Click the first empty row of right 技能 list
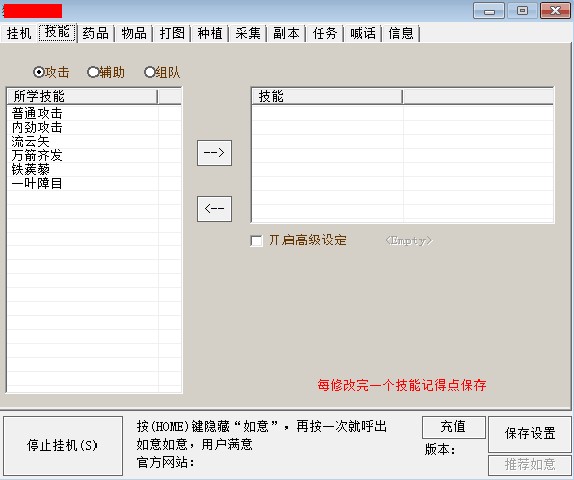The height and width of the screenshot is (480, 574). (403, 114)
